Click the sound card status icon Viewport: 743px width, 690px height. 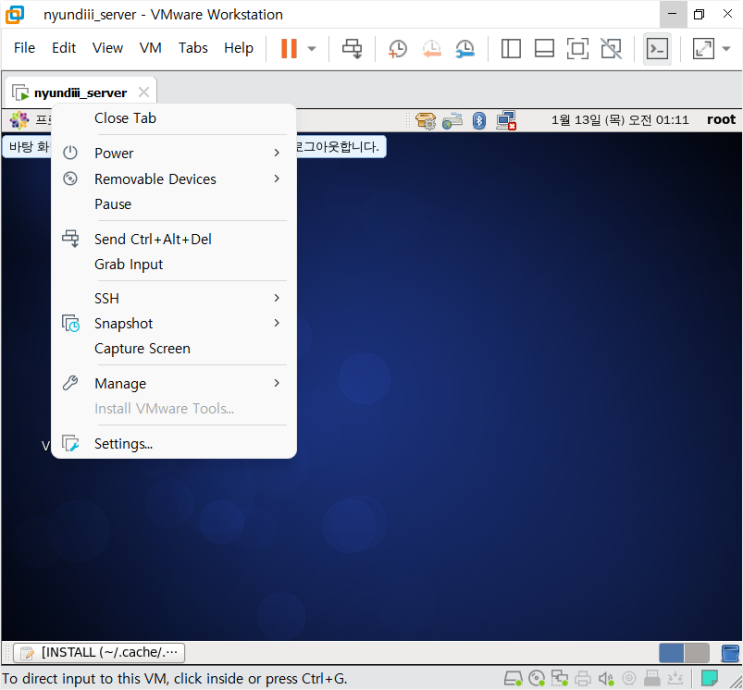606,679
